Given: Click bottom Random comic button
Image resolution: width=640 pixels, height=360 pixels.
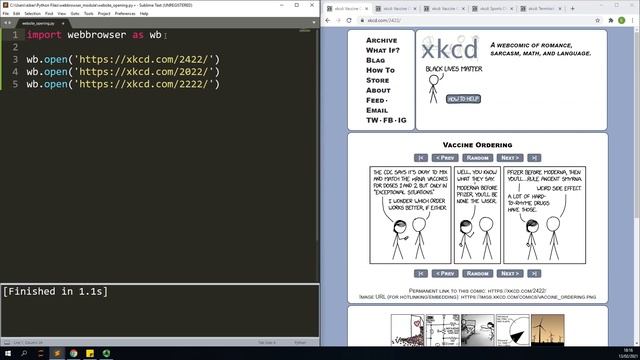Looking at the screenshot, I should pos(478,273).
